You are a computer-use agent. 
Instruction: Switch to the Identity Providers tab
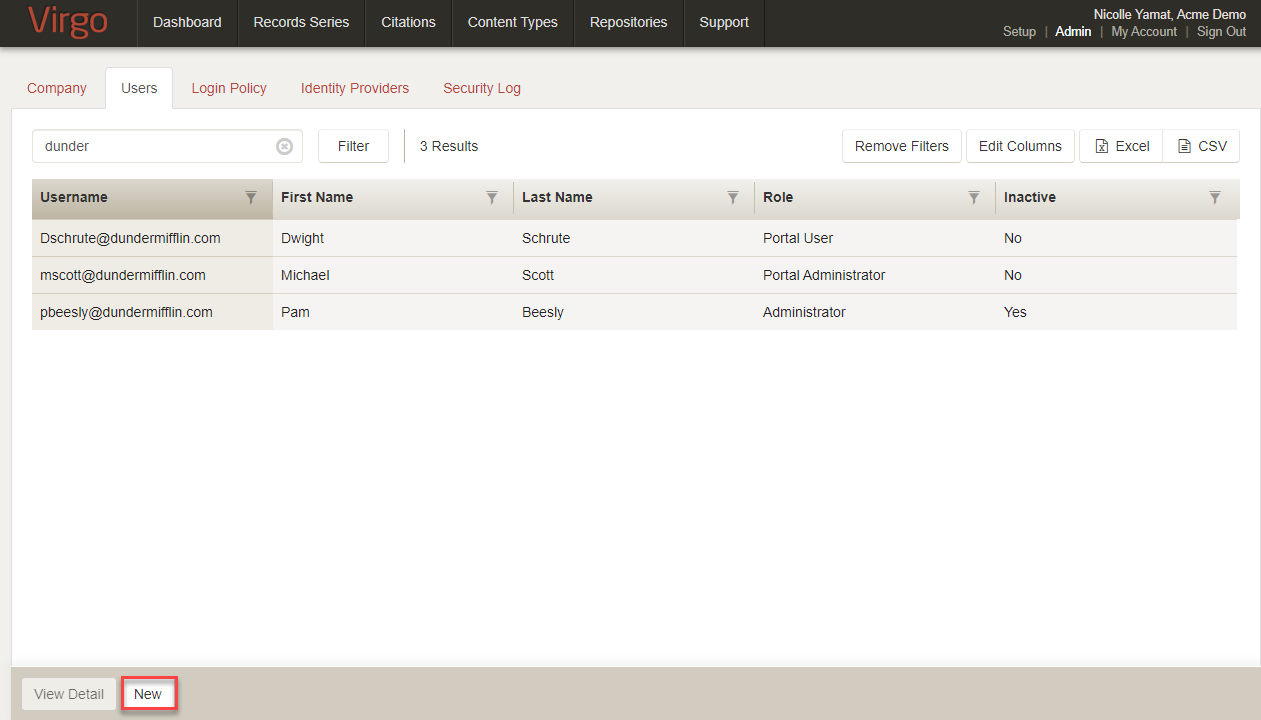pyautogui.click(x=355, y=88)
